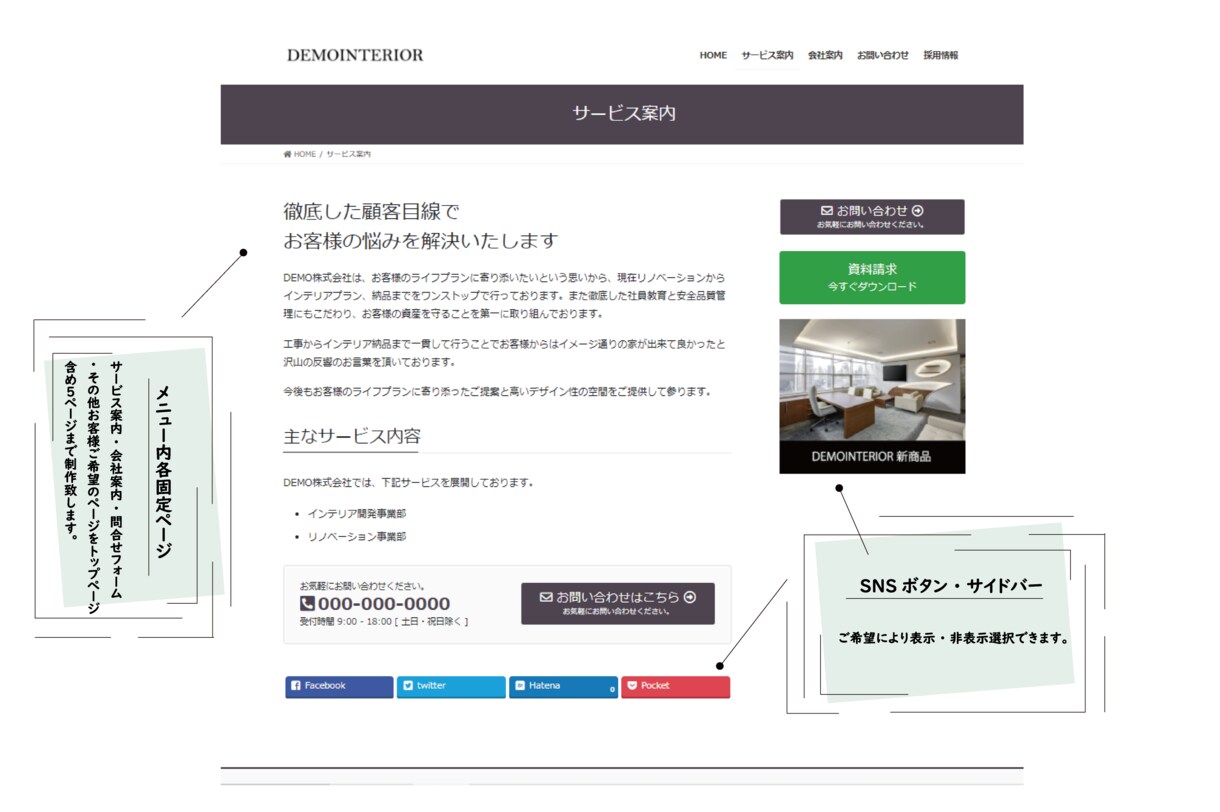The image size is (1220, 812).
Task: Click the 受付時間 9:00 - 18:00 text
Action: click(x=384, y=621)
